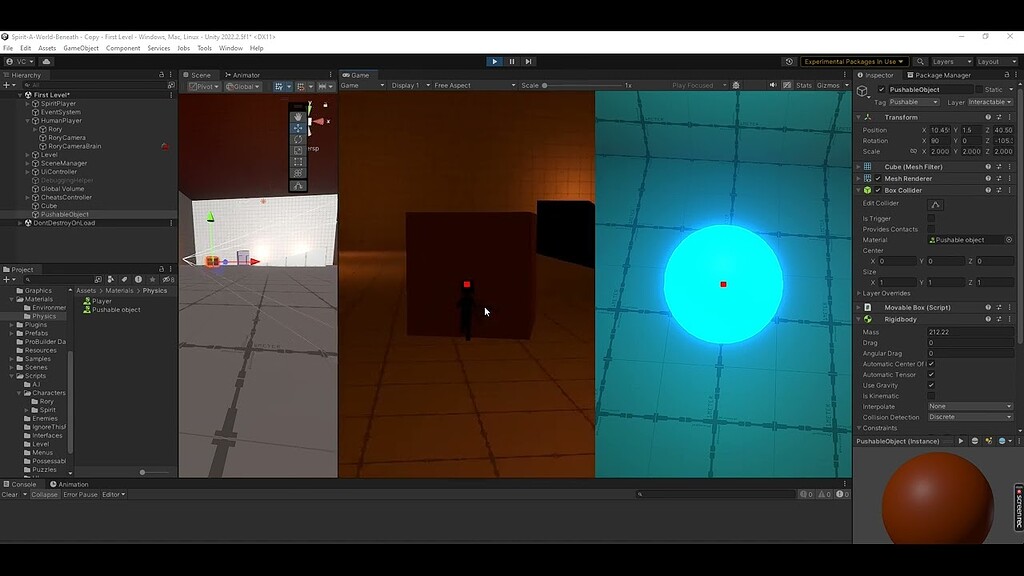1024x576 pixels.
Task: Toggle the Is Trigger checkbox in Box Collider
Action: point(931,218)
